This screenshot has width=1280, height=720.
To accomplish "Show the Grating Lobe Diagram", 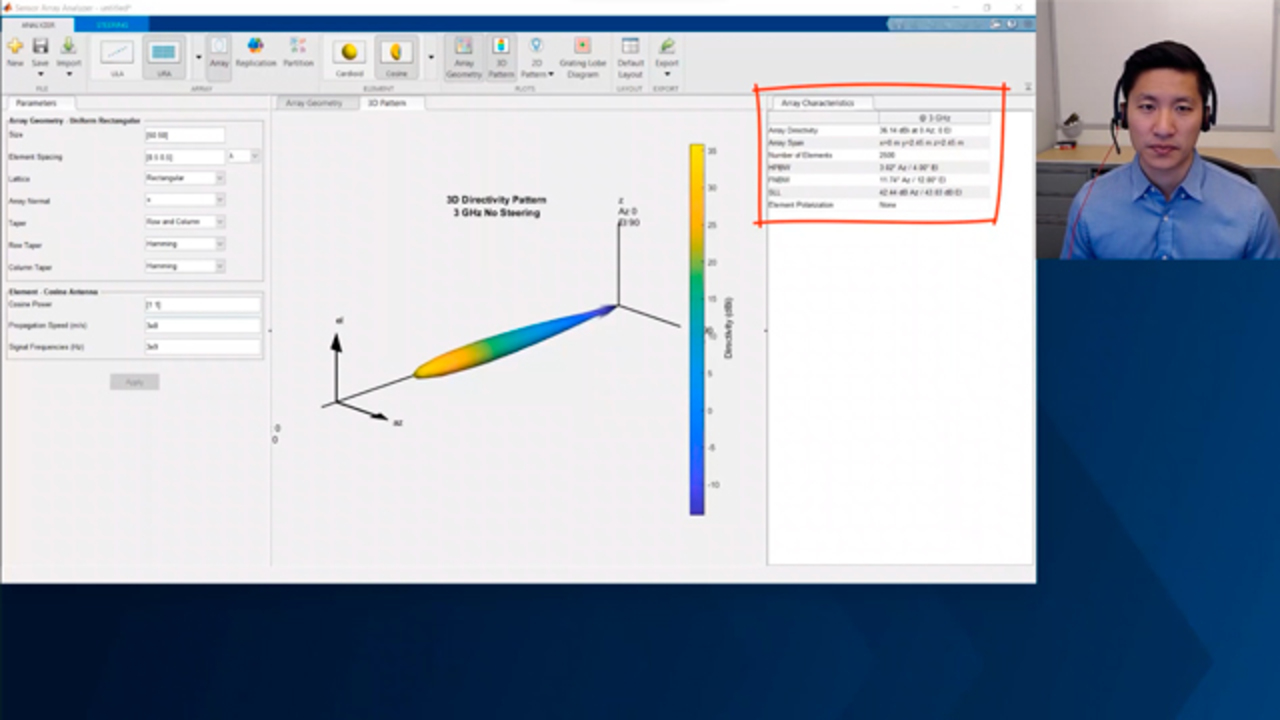I will click(582, 57).
